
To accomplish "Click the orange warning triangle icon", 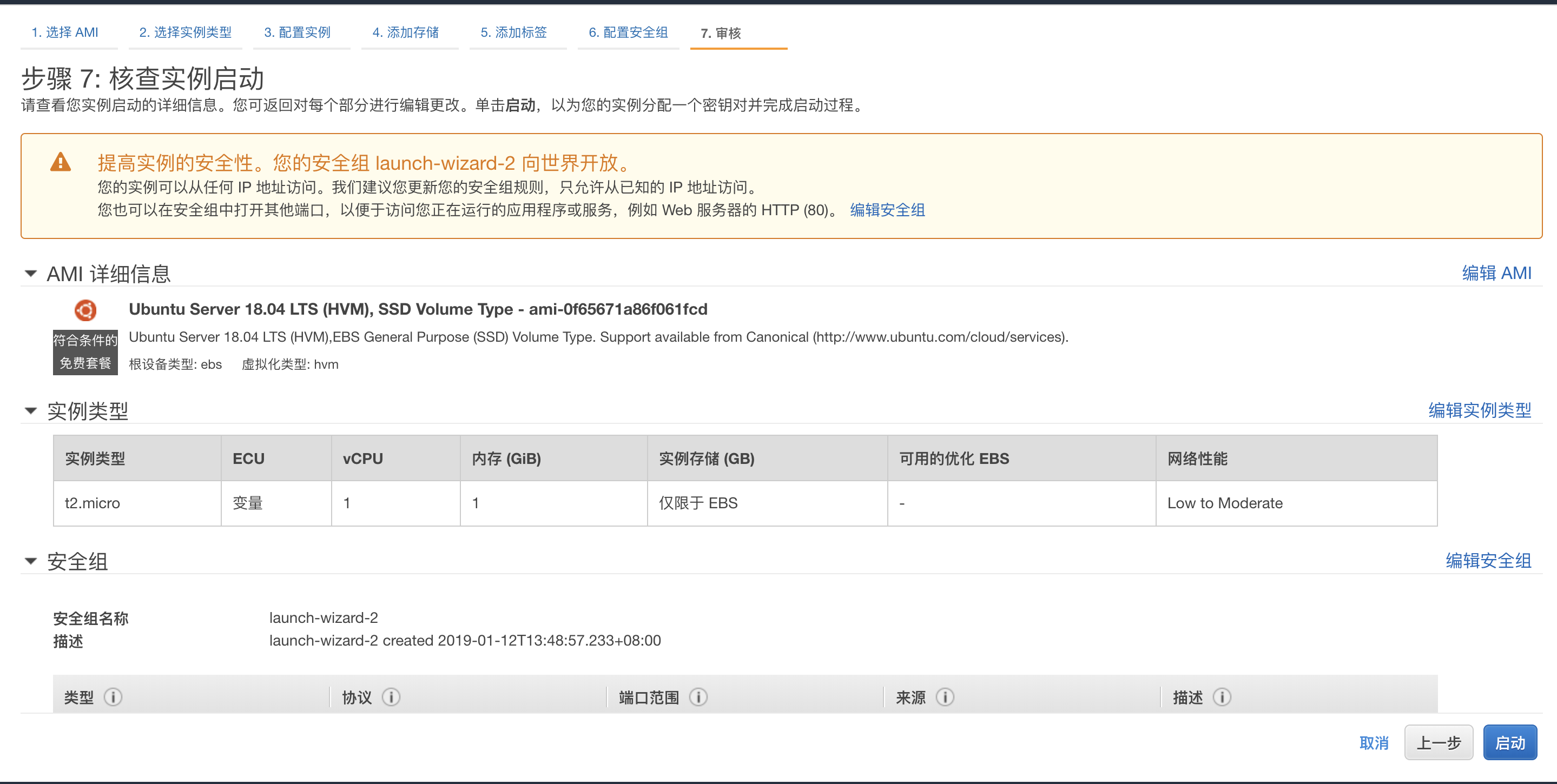I will 61,163.
